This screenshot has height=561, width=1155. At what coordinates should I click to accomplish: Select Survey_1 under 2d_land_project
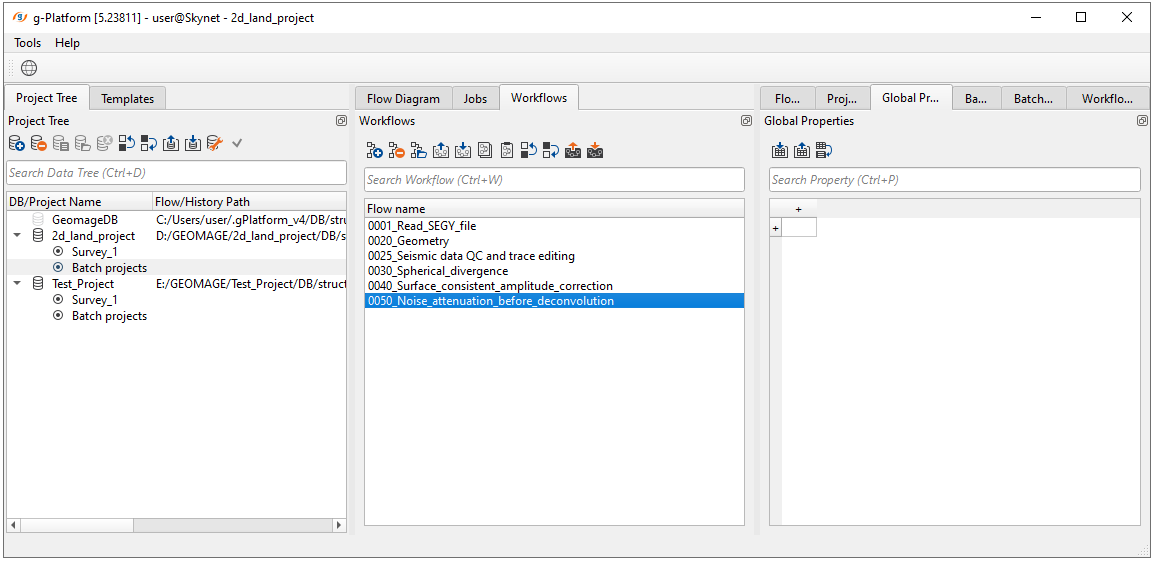pyautogui.click(x=94, y=252)
